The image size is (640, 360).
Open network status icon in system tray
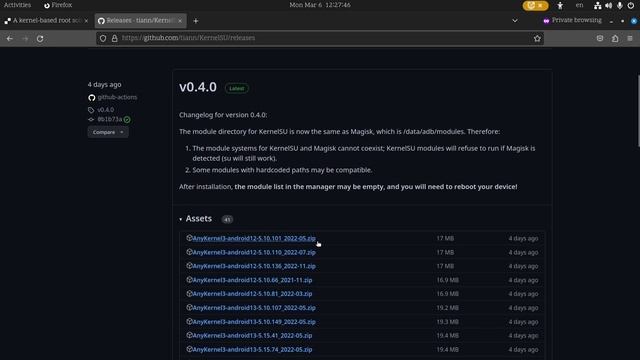pyautogui.click(x=598, y=5)
